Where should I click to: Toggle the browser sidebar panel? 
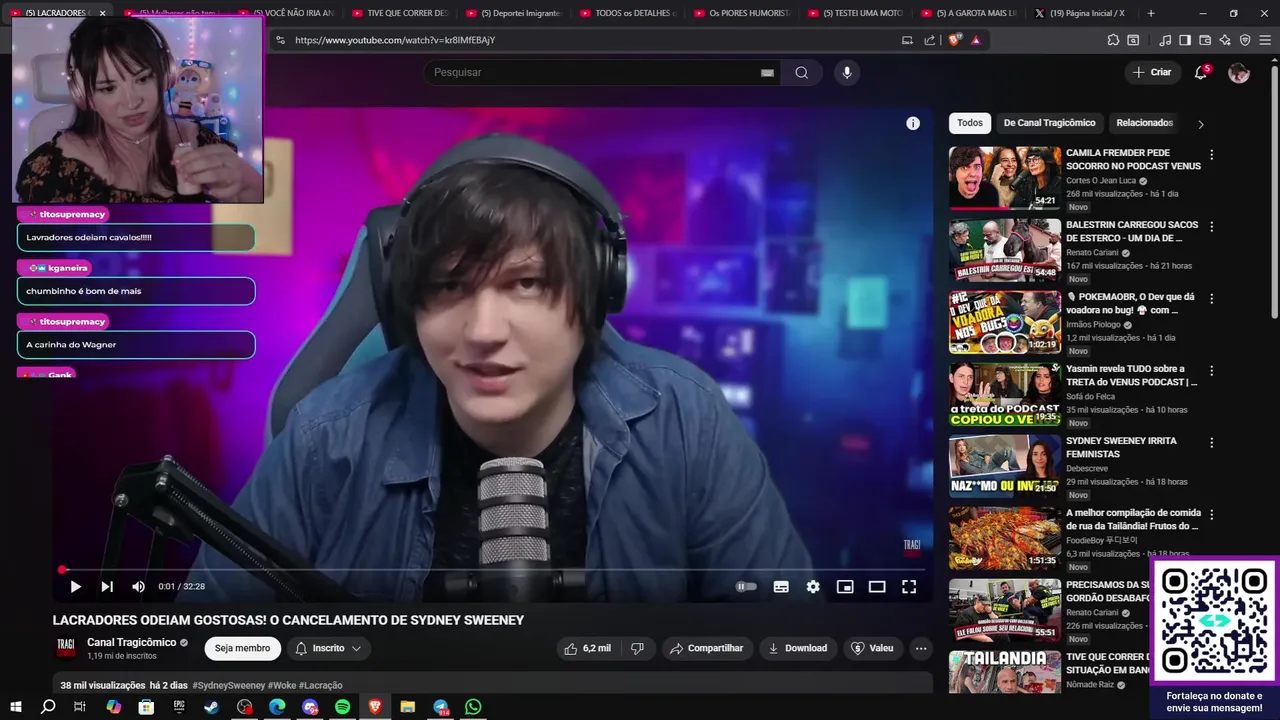point(1185,40)
